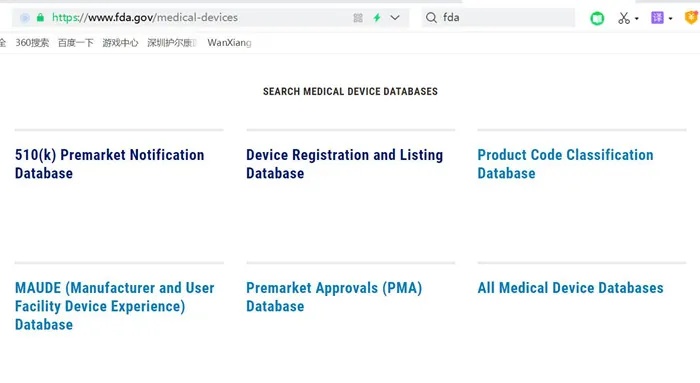The image size is (700, 383).
Task: Open the MAUDE Database link
Action: (x=115, y=306)
